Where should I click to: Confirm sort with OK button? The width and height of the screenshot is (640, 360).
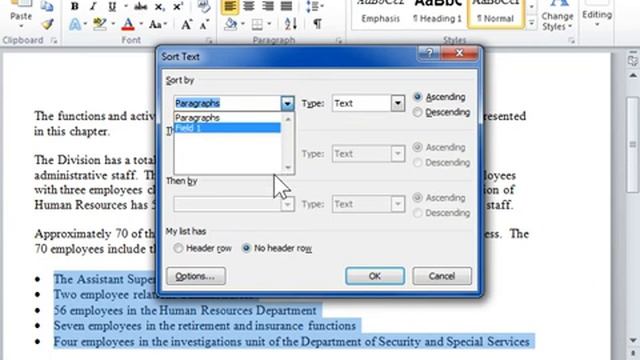coord(375,276)
